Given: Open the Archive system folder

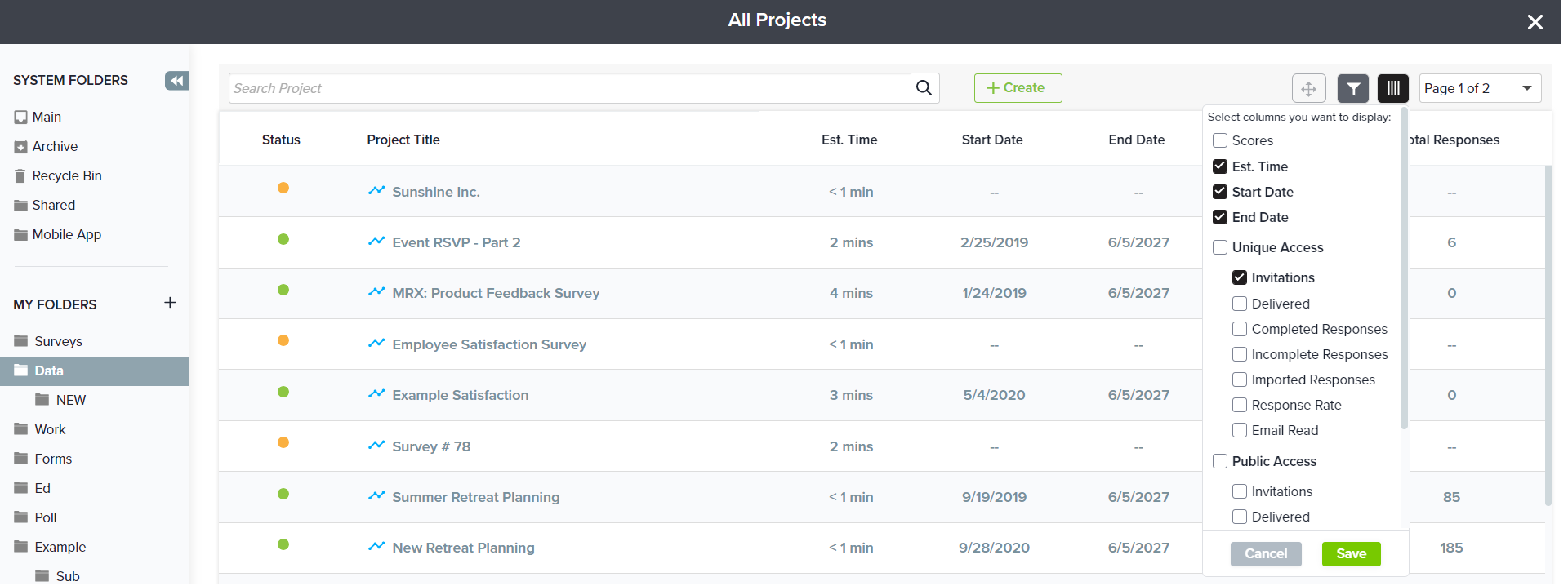Looking at the screenshot, I should coord(55,146).
